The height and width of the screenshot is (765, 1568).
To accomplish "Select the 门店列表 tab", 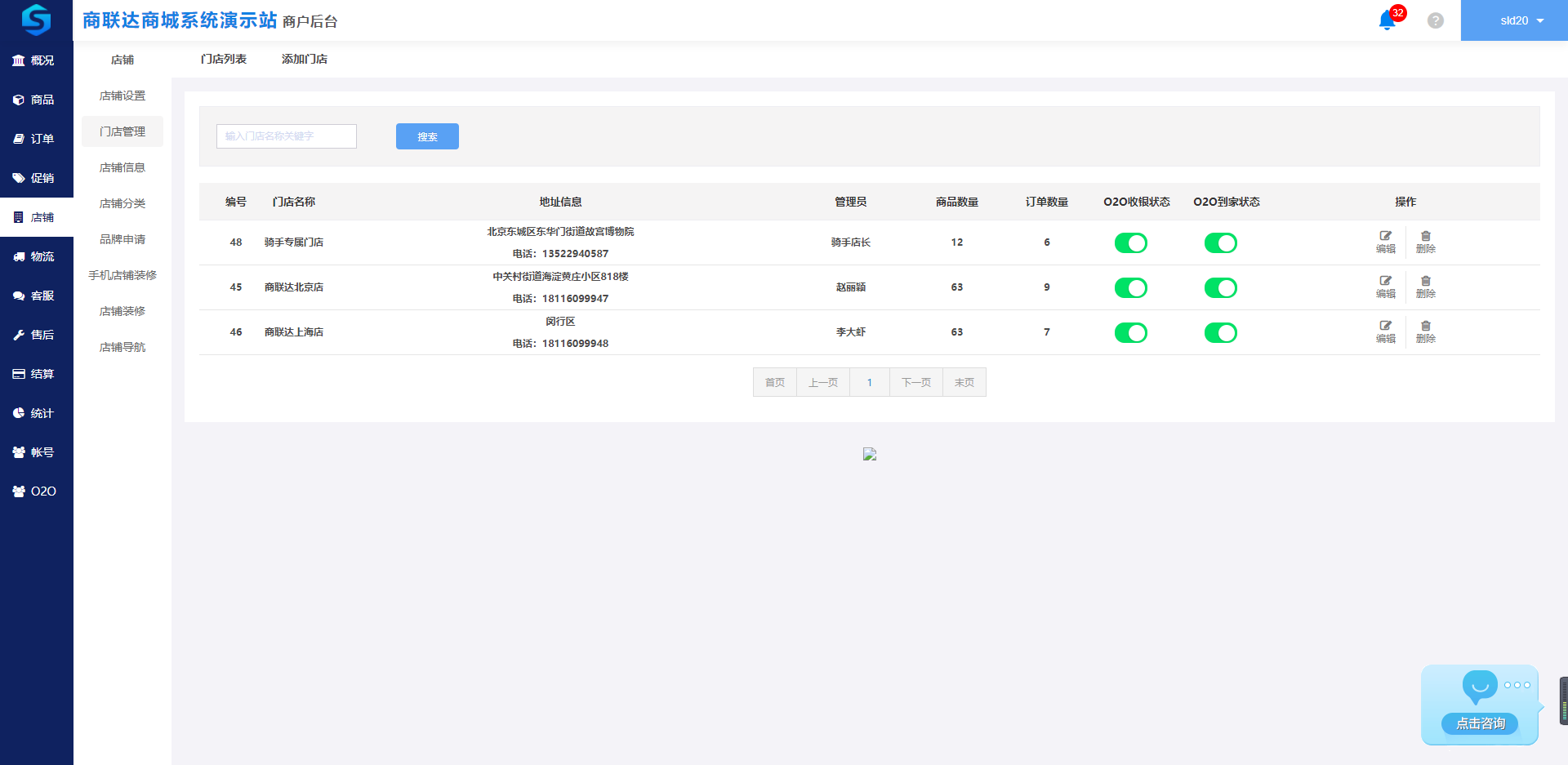I will click(x=223, y=59).
